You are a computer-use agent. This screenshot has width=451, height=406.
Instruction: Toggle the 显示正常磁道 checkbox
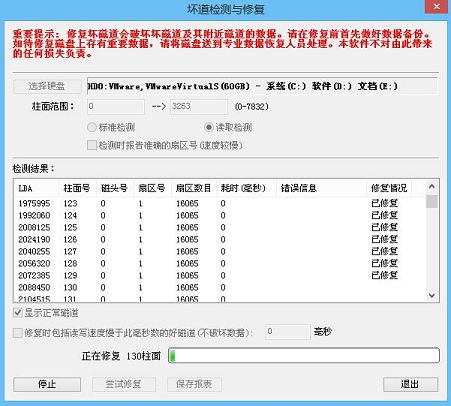[18, 313]
